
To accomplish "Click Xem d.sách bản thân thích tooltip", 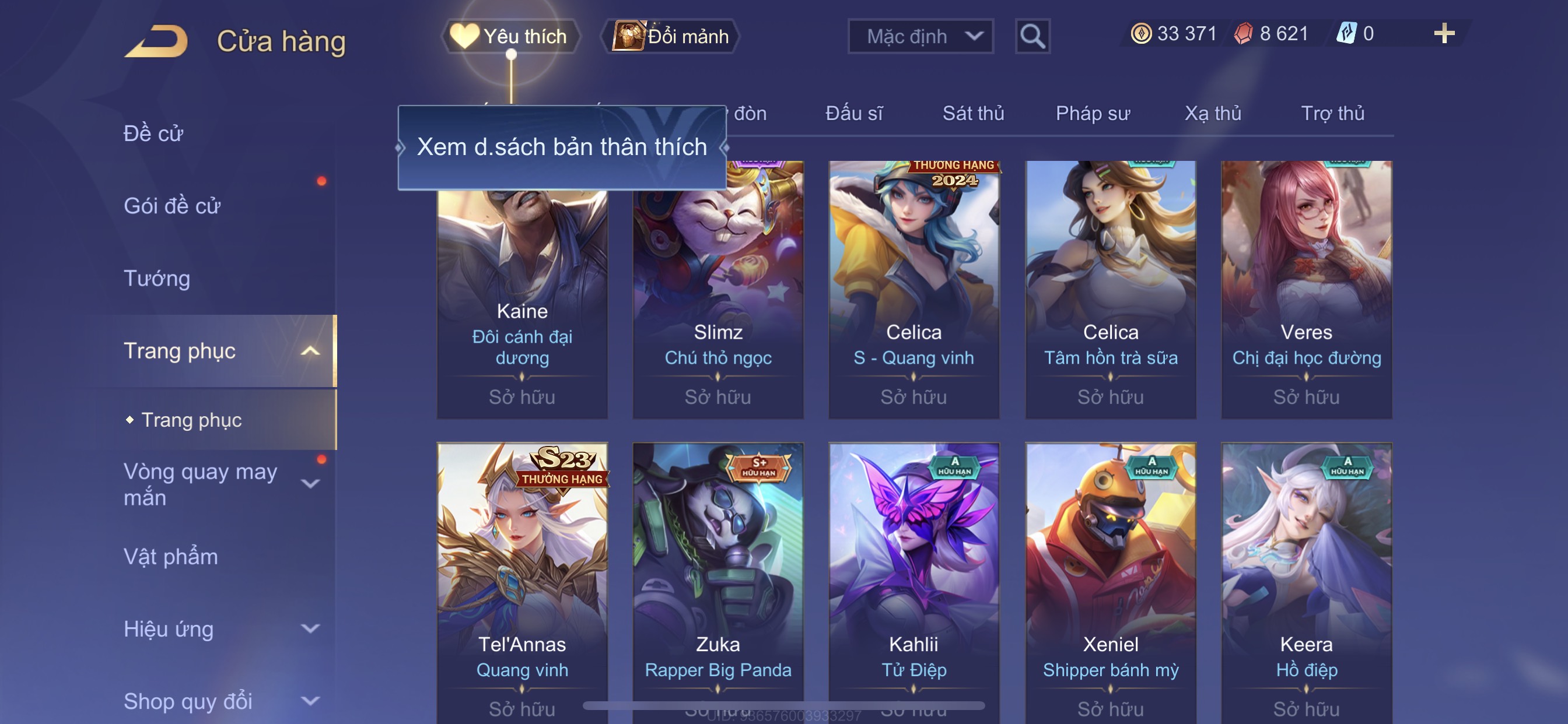I will point(562,147).
